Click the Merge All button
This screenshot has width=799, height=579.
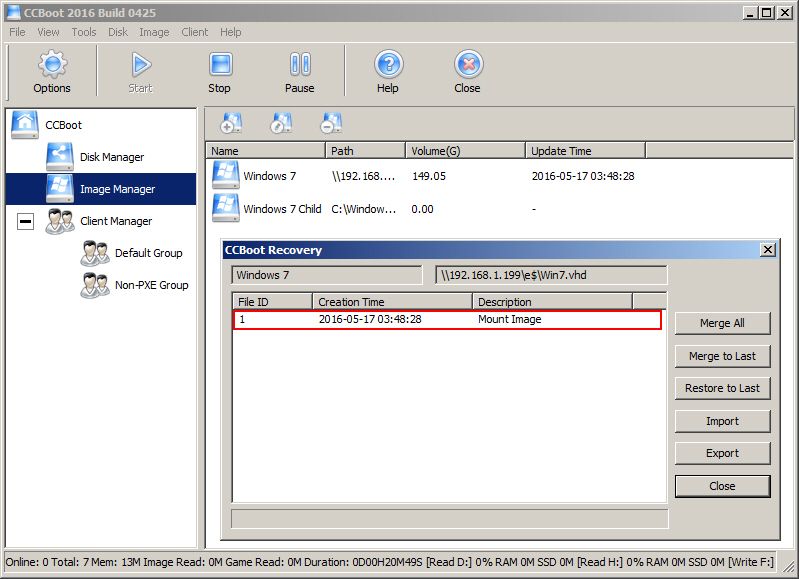723,323
